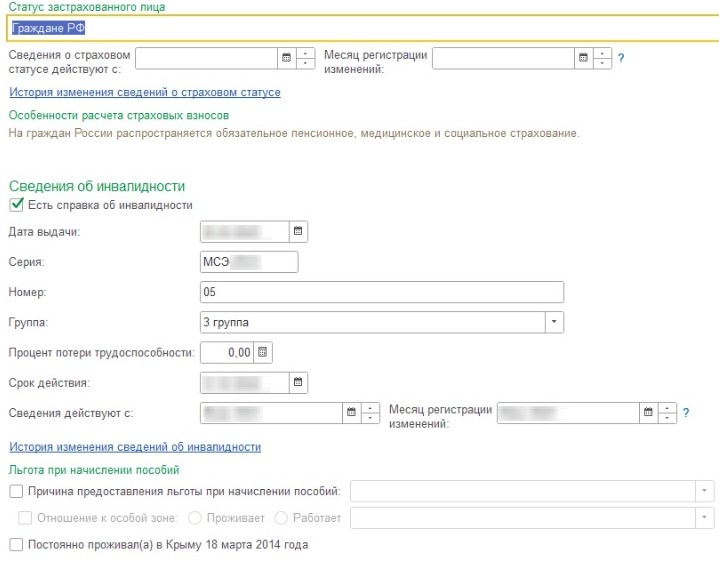
Task: Open calendar for insurance status effective date
Action: (287, 58)
